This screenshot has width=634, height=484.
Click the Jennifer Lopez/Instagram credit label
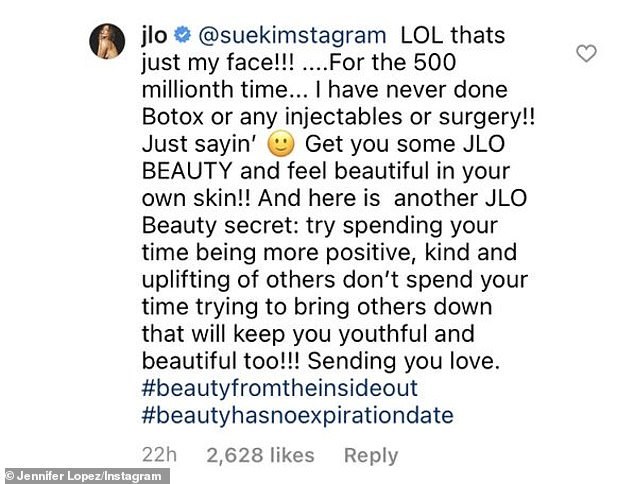(x=85, y=476)
